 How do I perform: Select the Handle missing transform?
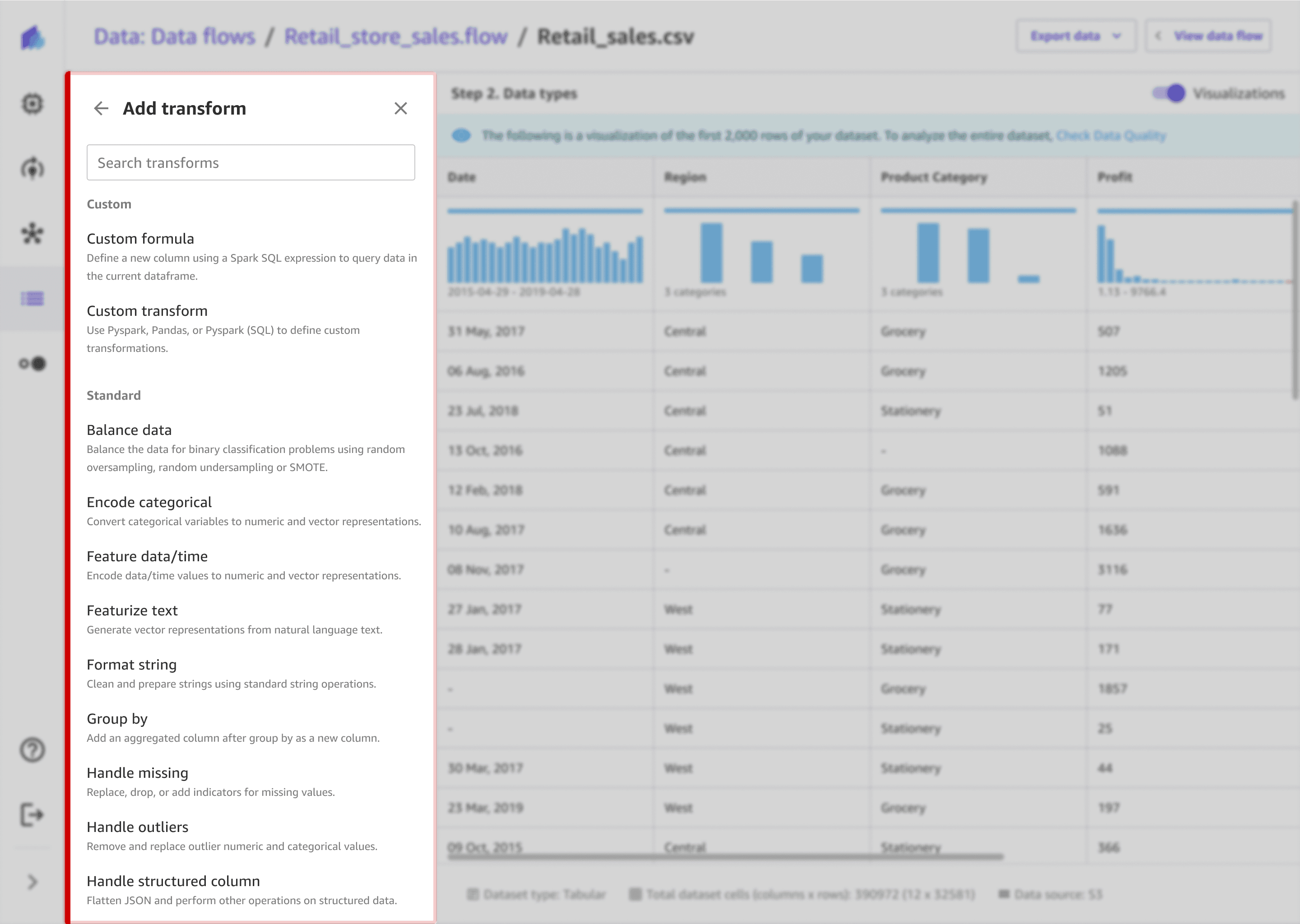point(137,773)
